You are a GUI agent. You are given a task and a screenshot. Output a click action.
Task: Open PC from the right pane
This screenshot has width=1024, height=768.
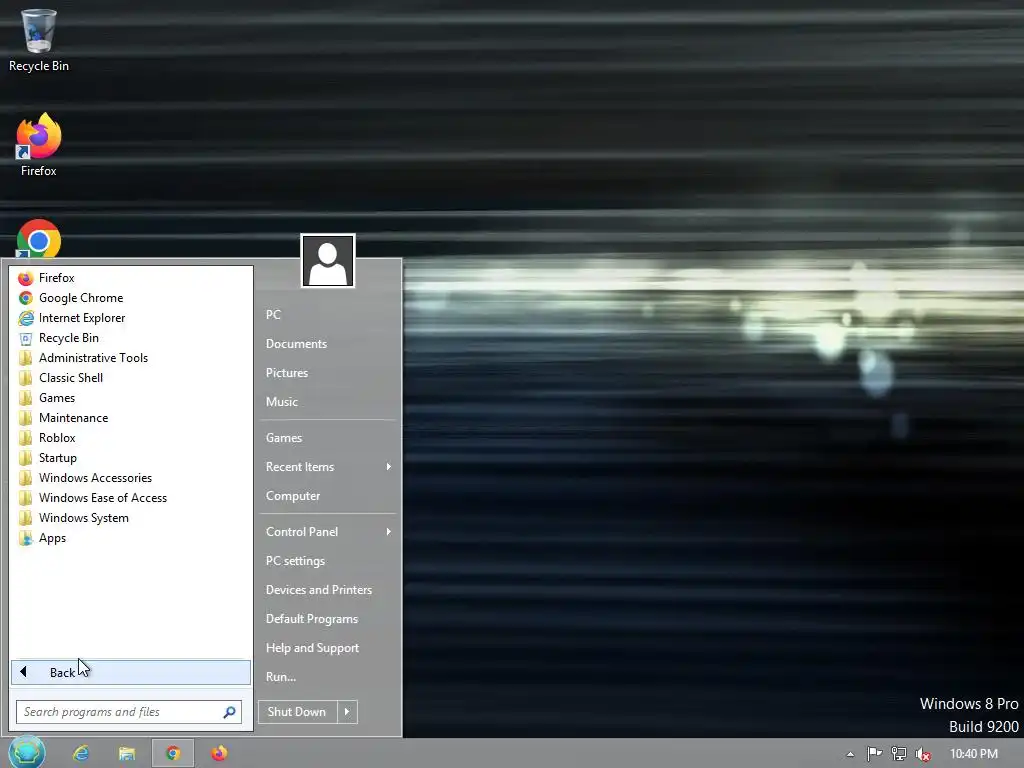tap(328, 315)
